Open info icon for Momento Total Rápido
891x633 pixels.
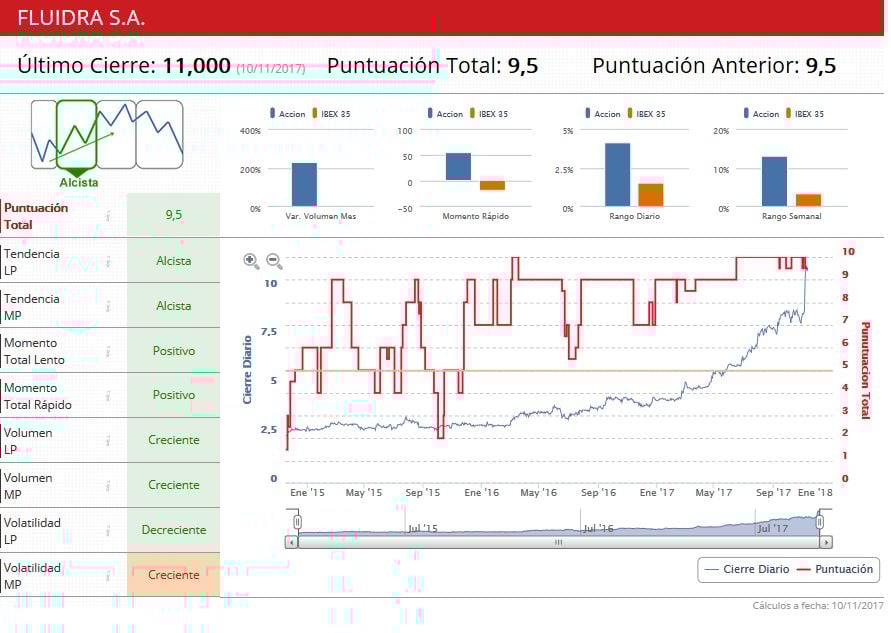tap(108, 395)
